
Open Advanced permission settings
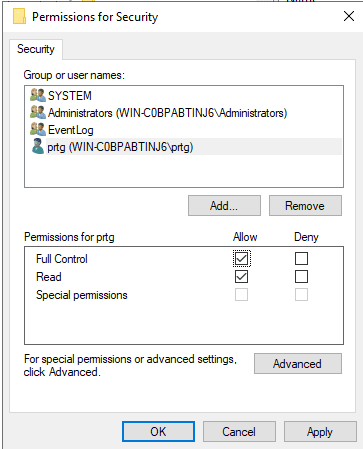[x=298, y=364]
